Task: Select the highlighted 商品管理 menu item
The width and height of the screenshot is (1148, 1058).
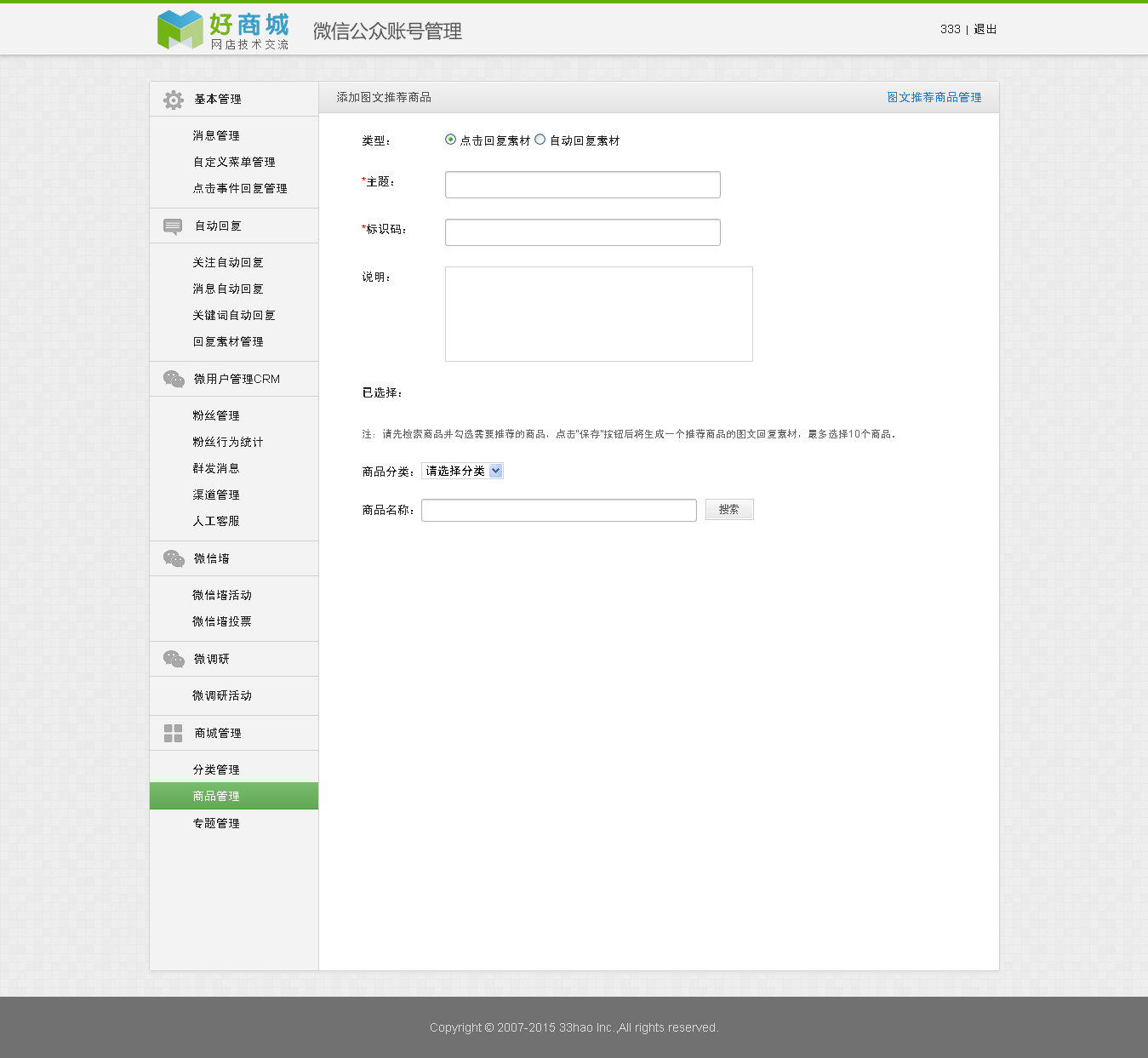Action: tap(234, 796)
